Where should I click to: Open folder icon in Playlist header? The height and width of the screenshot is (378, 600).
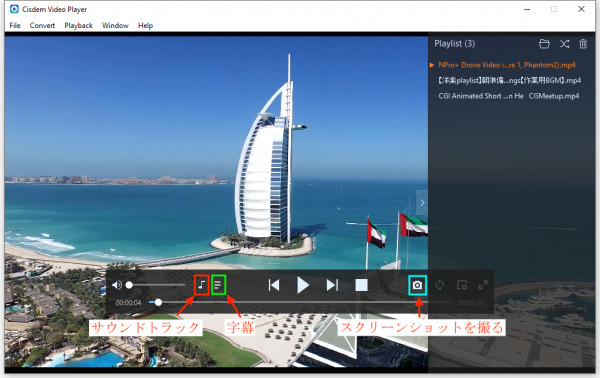point(544,44)
